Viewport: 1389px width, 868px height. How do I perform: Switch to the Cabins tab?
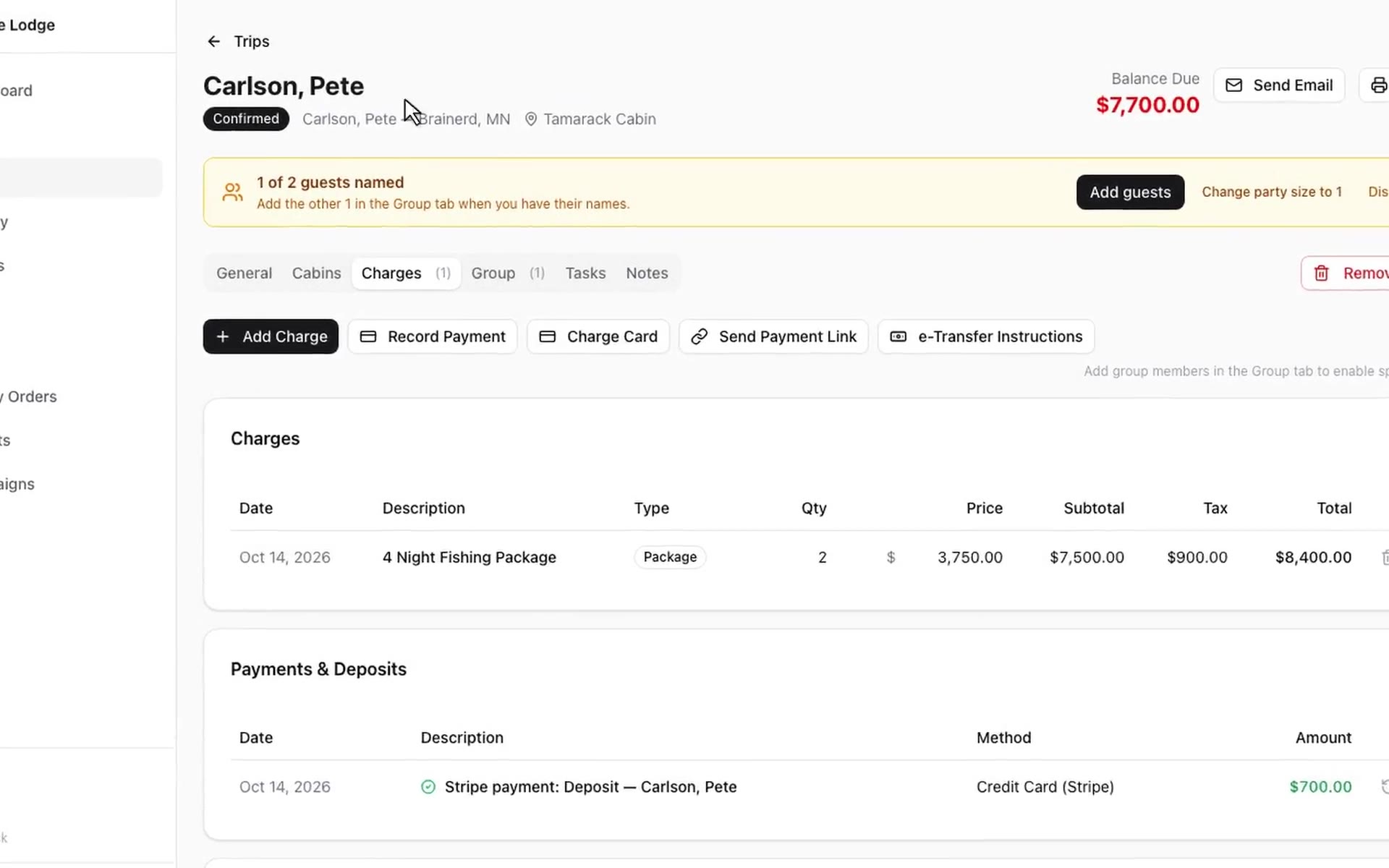pyautogui.click(x=316, y=273)
